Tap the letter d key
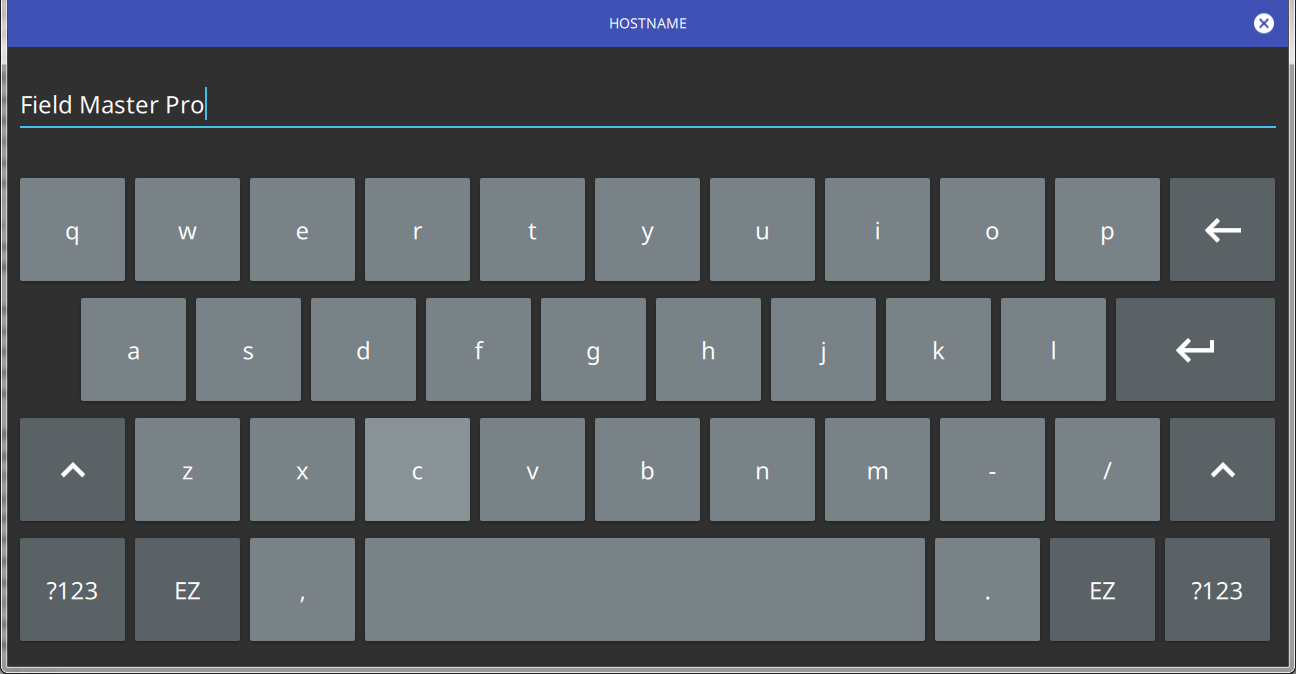 [x=363, y=350]
